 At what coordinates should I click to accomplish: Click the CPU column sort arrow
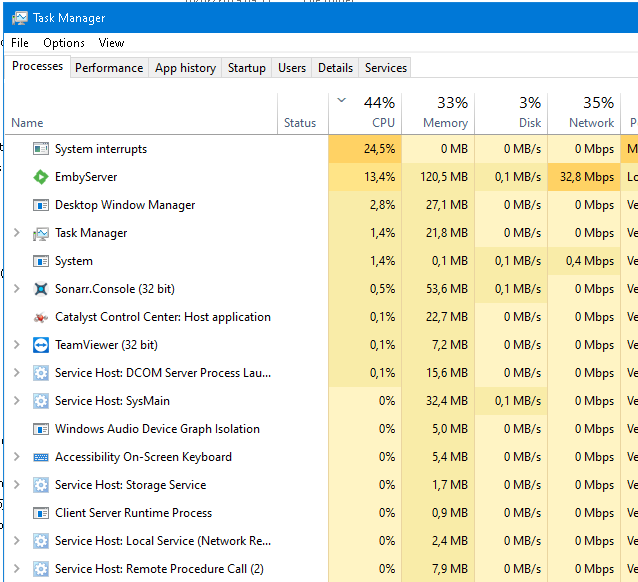343,100
